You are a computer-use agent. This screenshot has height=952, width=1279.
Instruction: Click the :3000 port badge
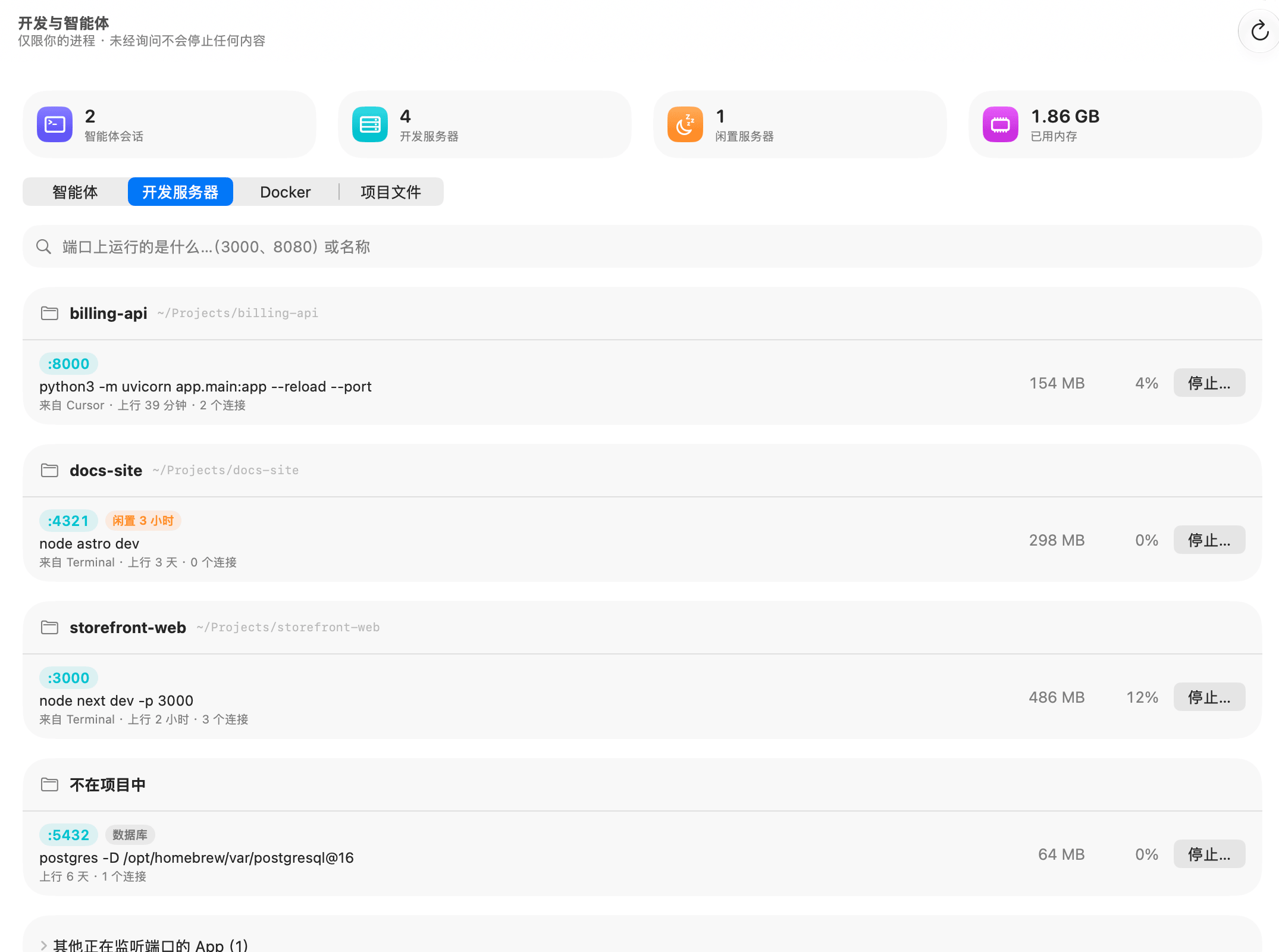pos(68,678)
